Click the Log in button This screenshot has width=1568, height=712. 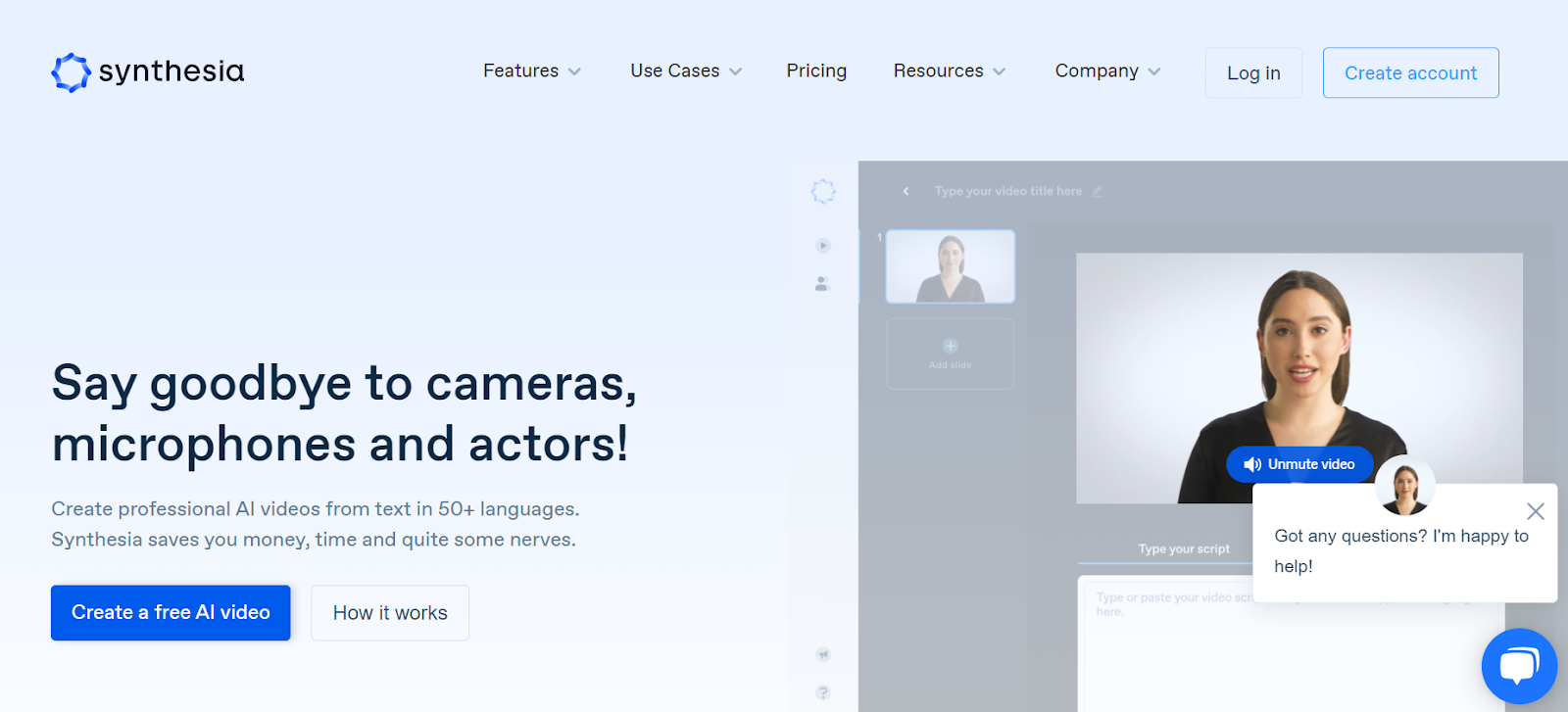1253,72
